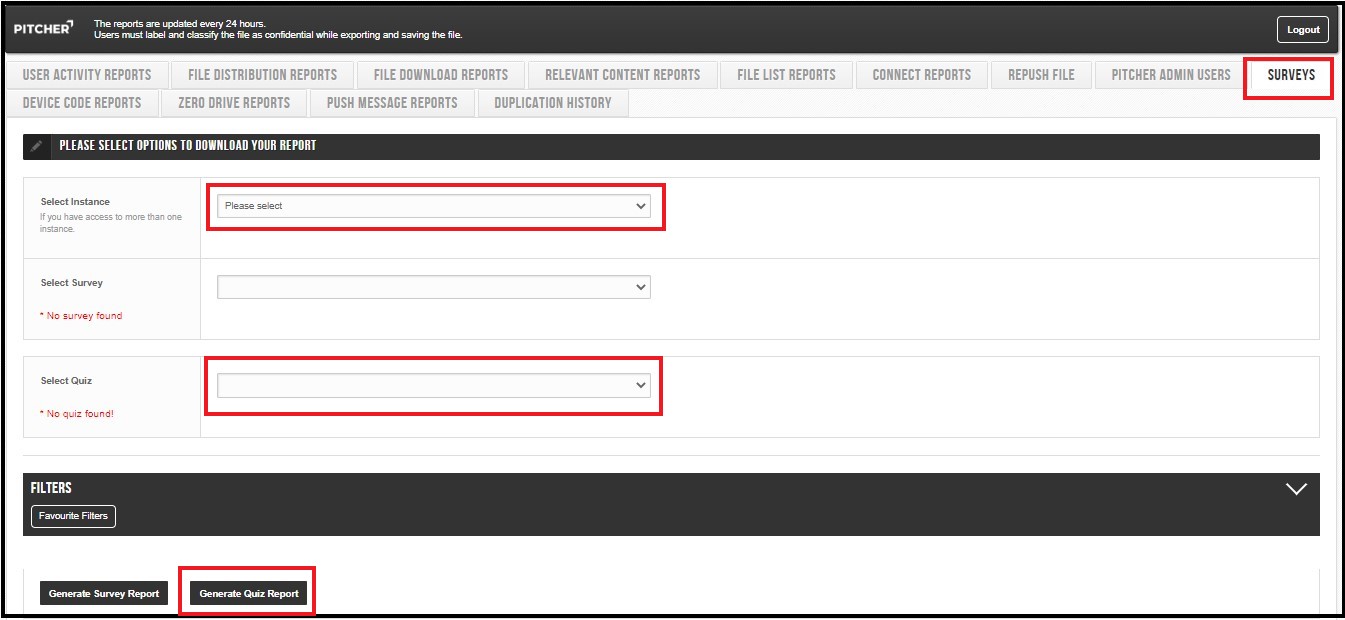
Task: Click the Pitcher logo in header
Action: click(44, 29)
